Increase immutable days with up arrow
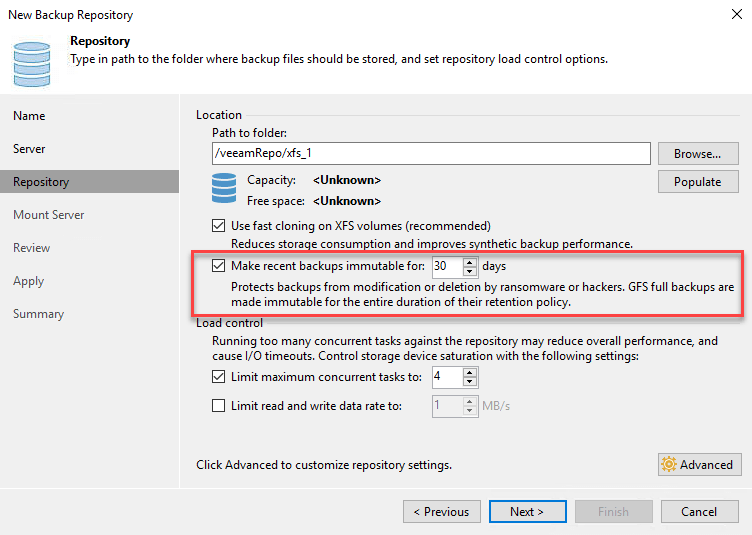Viewport: 752px width, 535px height. (470, 262)
